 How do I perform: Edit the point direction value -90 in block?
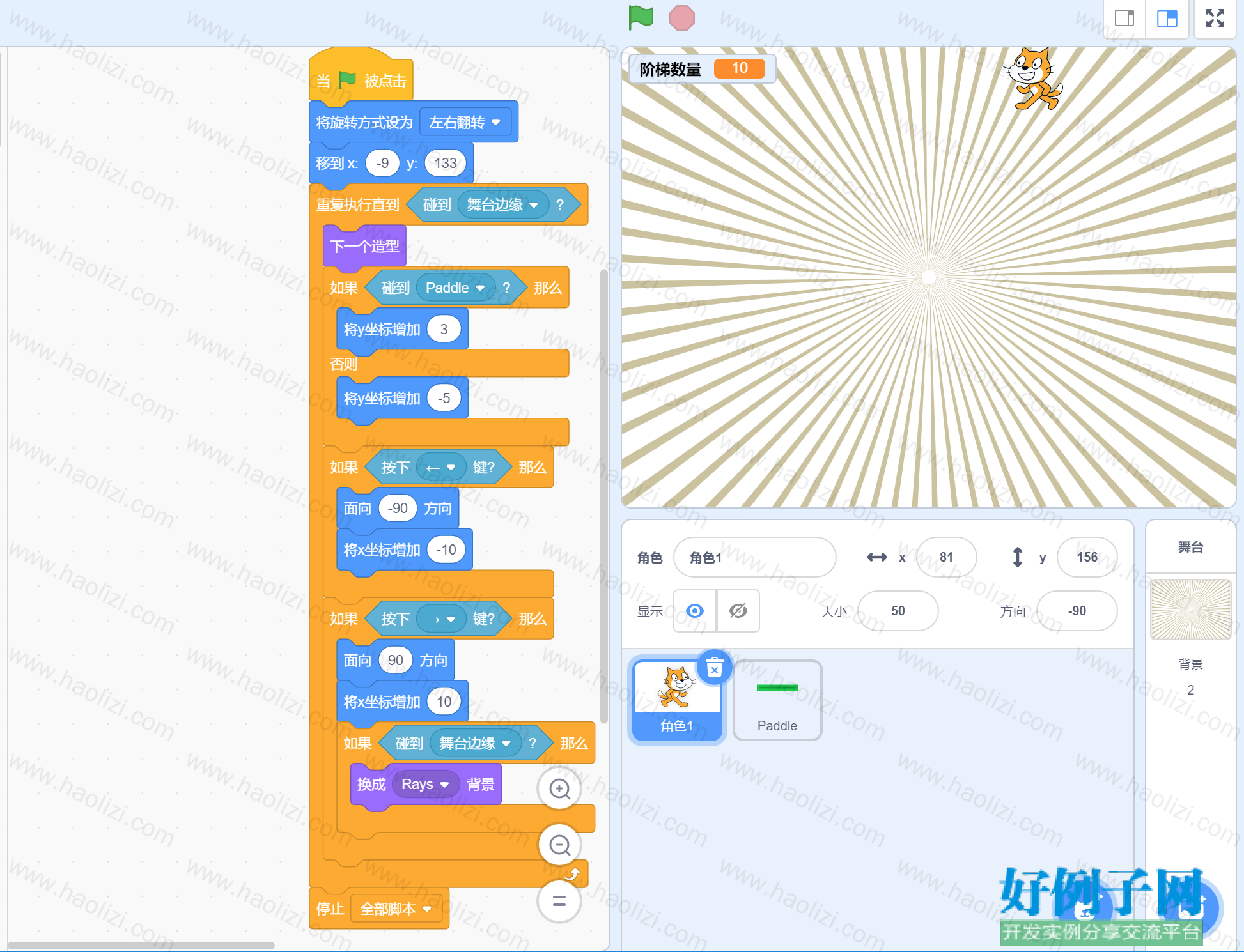[x=398, y=508]
